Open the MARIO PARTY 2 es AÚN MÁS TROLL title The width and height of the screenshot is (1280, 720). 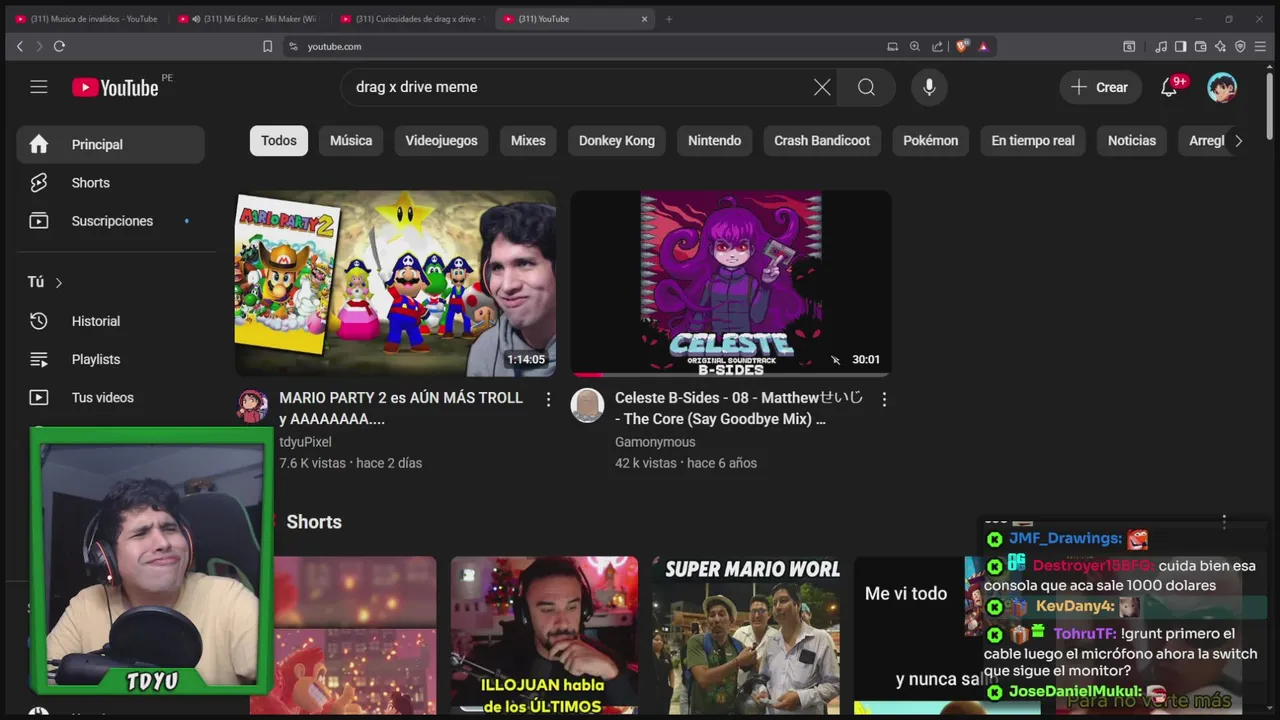[401, 408]
